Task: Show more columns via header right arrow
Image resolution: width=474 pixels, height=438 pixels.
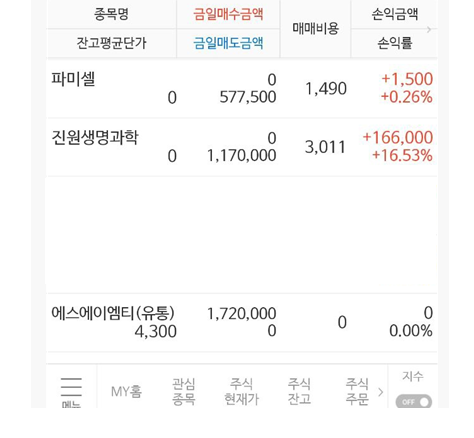Action: coord(429,30)
